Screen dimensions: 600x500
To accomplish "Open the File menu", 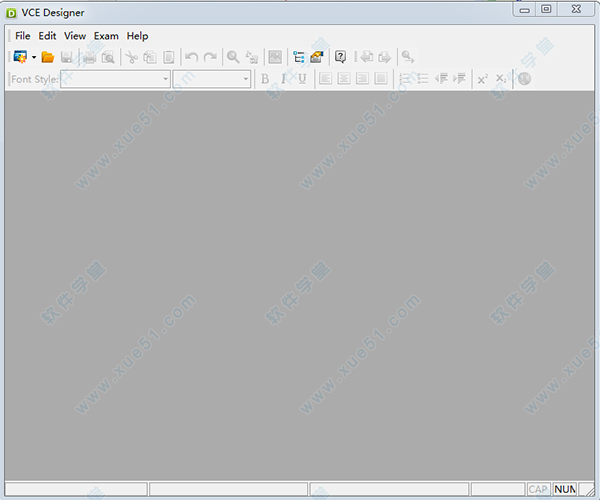I will tap(23, 36).
